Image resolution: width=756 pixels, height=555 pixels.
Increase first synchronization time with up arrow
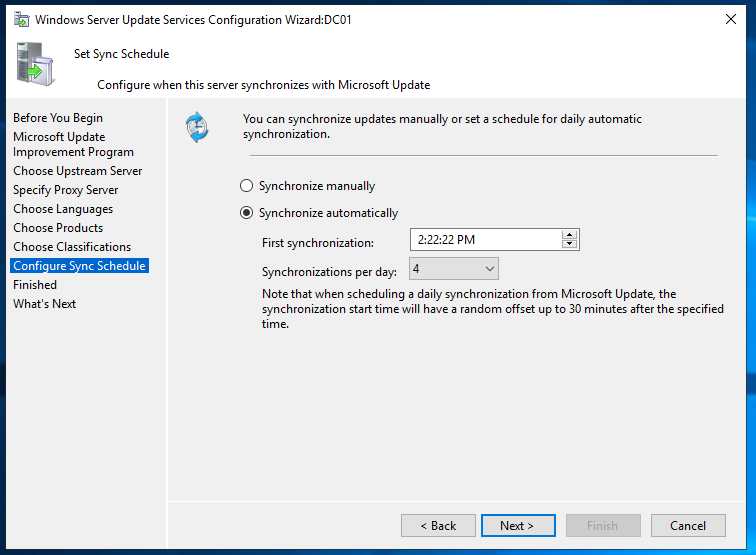point(569,235)
